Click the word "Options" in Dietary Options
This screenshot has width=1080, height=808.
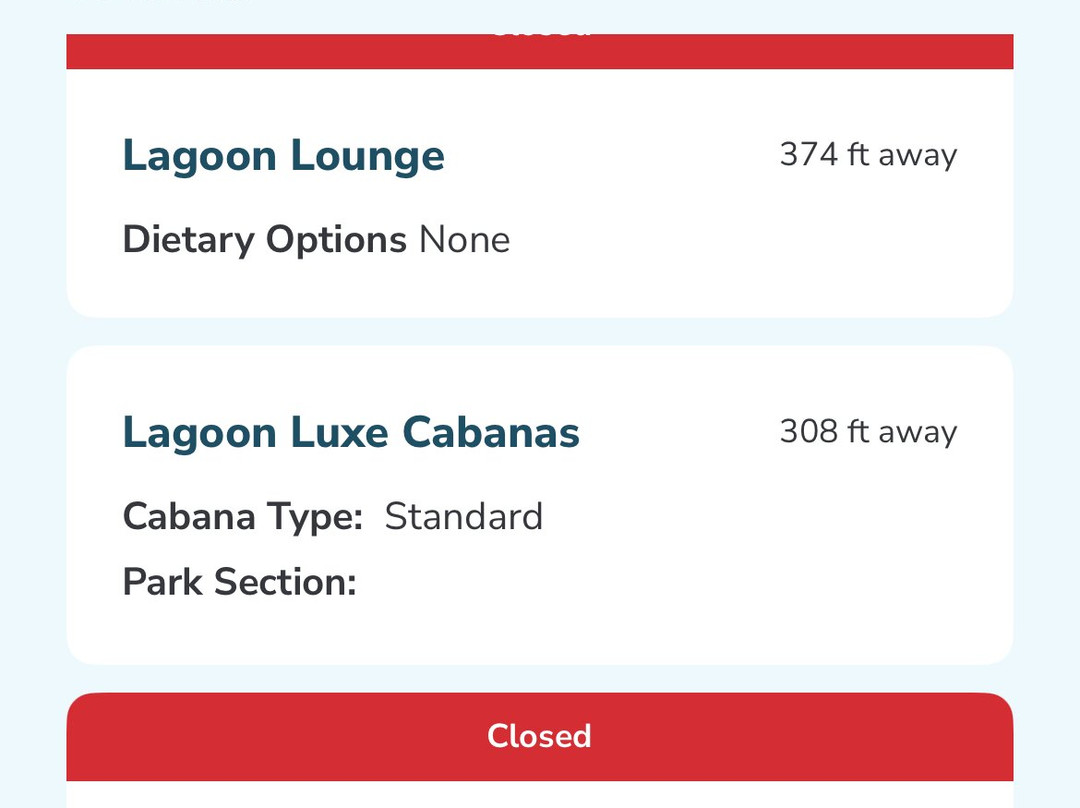click(336, 240)
